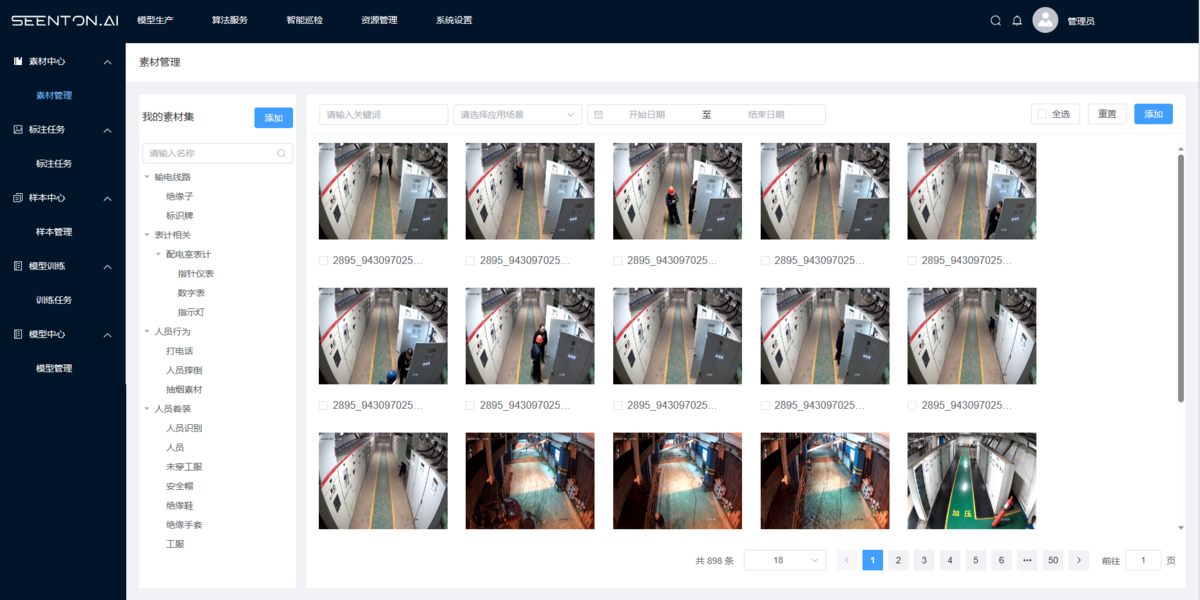
Task: Go to page 6
Action: pos(1001,560)
